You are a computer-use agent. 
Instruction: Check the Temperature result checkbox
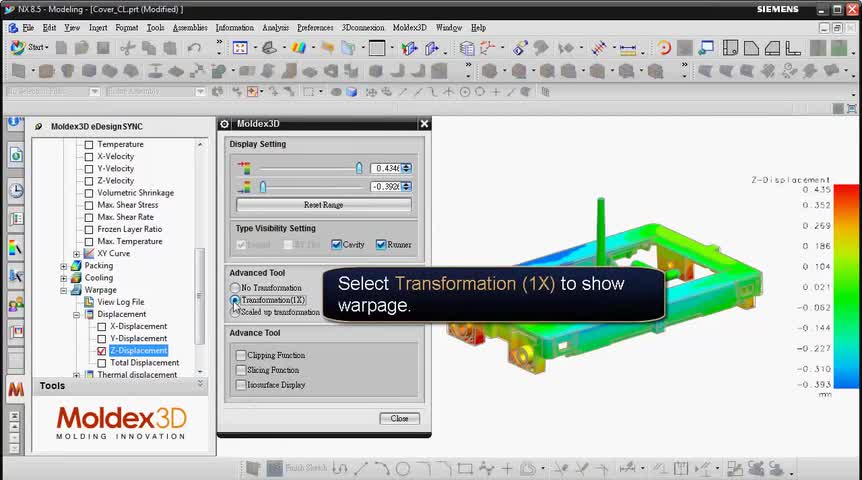click(89, 145)
